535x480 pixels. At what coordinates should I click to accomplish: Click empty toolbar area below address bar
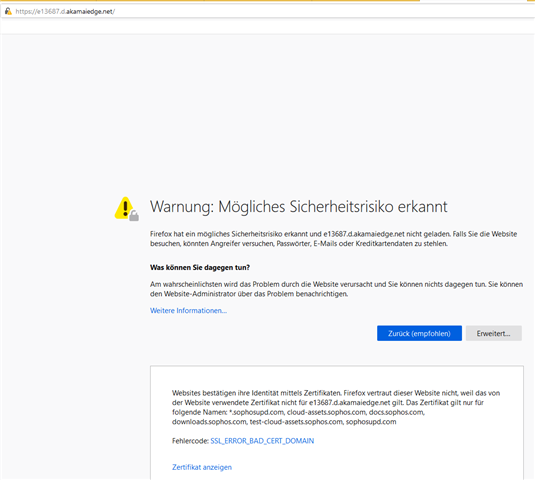[x=268, y=26]
